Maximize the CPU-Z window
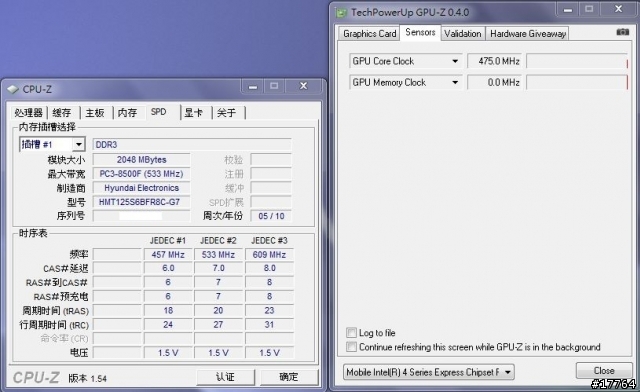The height and width of the screenshot is (392, 640). point(274,86)
